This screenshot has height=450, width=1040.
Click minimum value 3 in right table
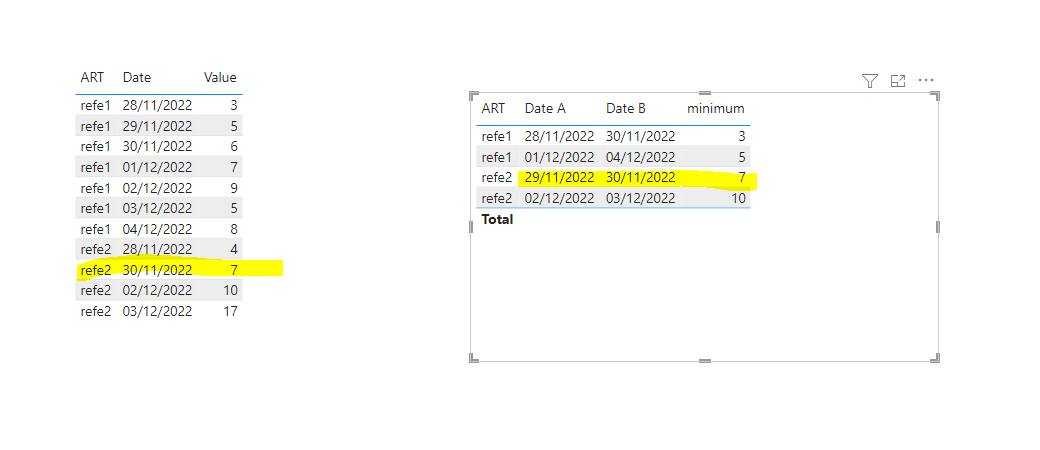coord(742,136)
